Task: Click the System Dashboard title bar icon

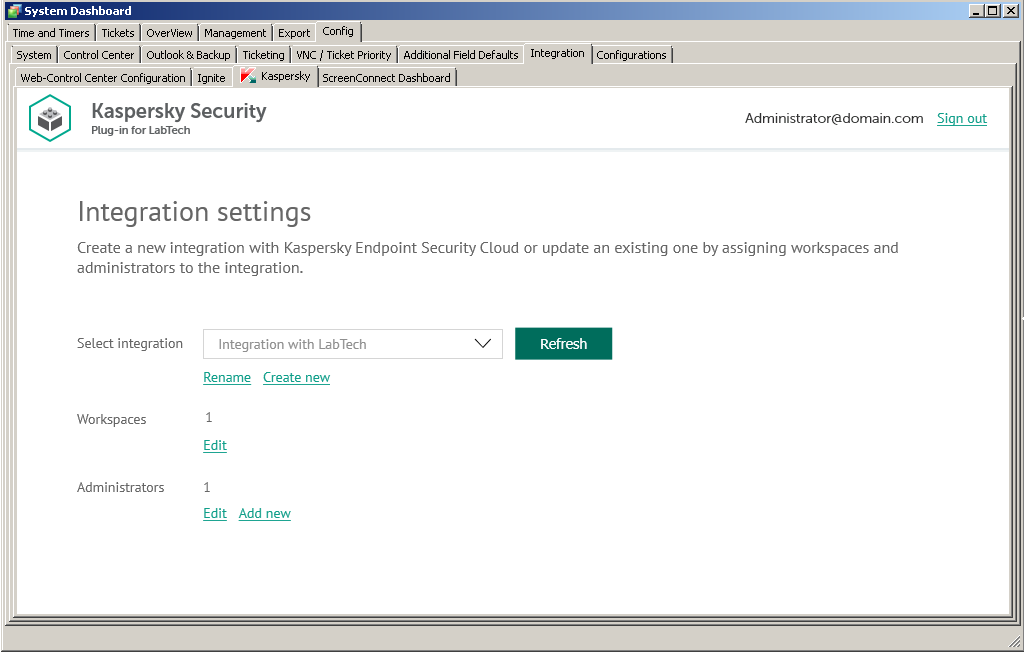Action: point(13,11)
